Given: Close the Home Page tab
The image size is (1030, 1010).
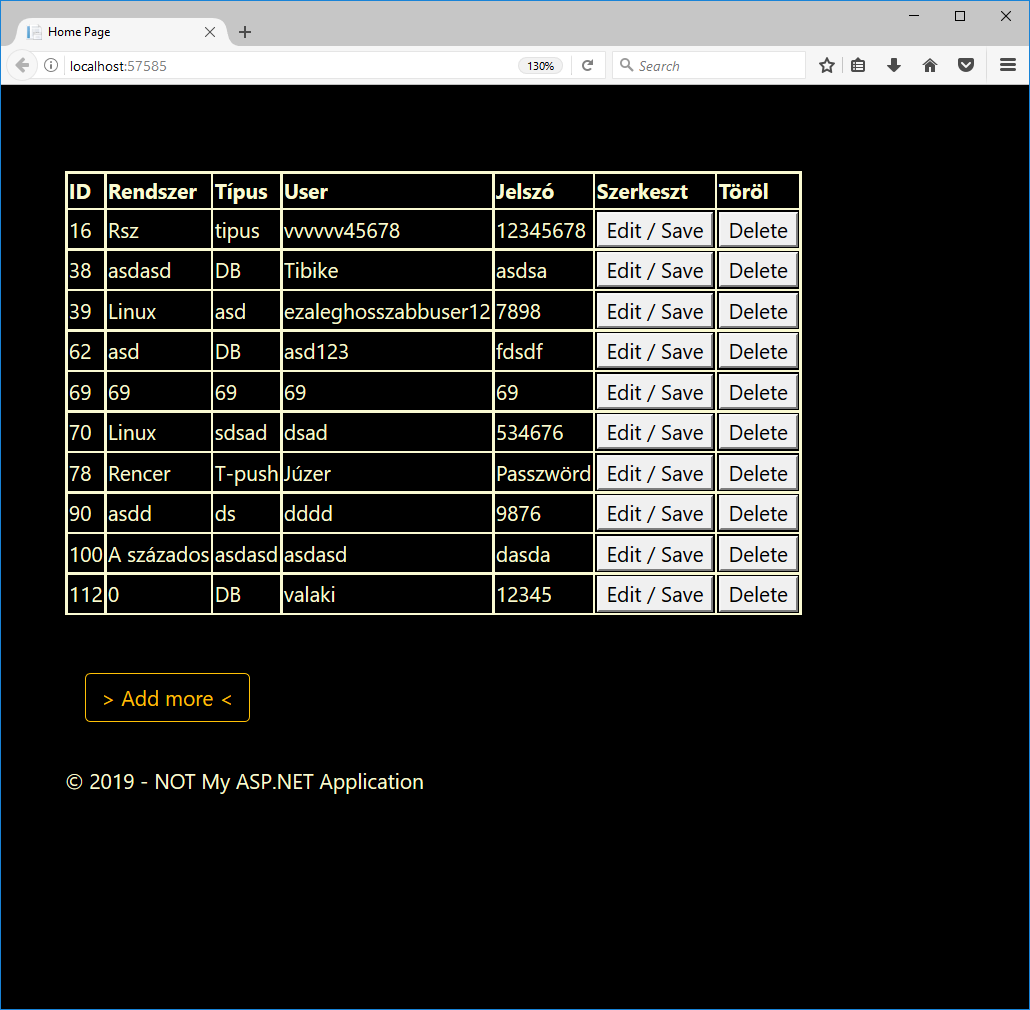Looking at the screenshot, I should (210, 32).
